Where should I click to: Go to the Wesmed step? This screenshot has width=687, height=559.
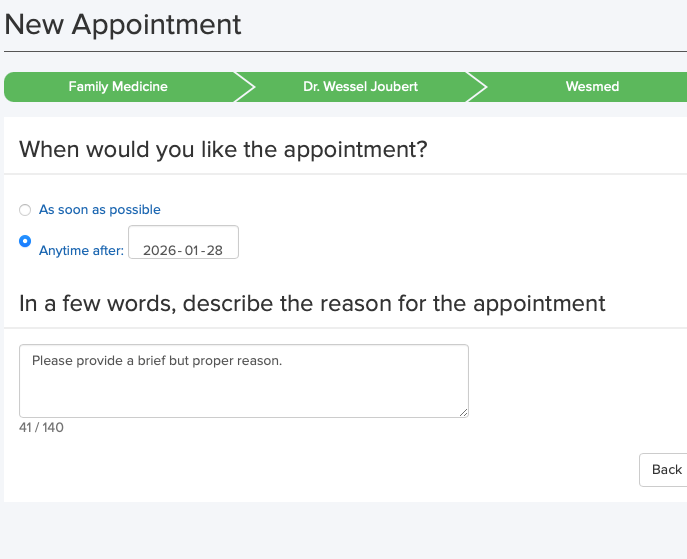(x=592, y=87)
